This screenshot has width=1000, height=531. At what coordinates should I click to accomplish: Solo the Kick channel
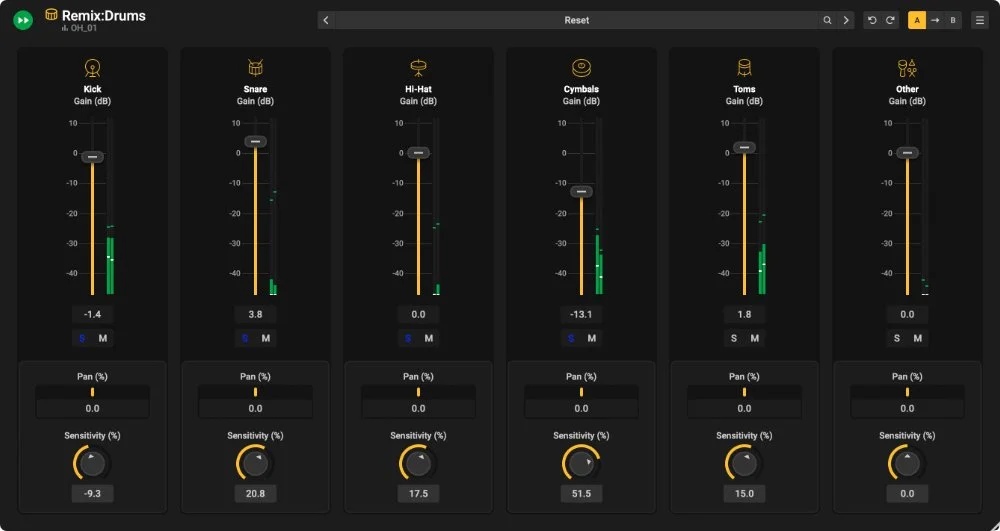click(x=82, y=338)
